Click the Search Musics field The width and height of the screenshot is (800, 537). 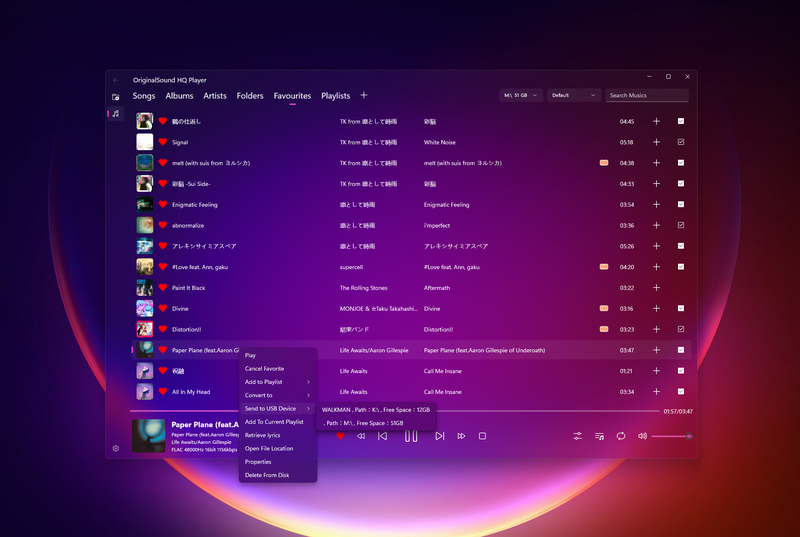[647, 95]
